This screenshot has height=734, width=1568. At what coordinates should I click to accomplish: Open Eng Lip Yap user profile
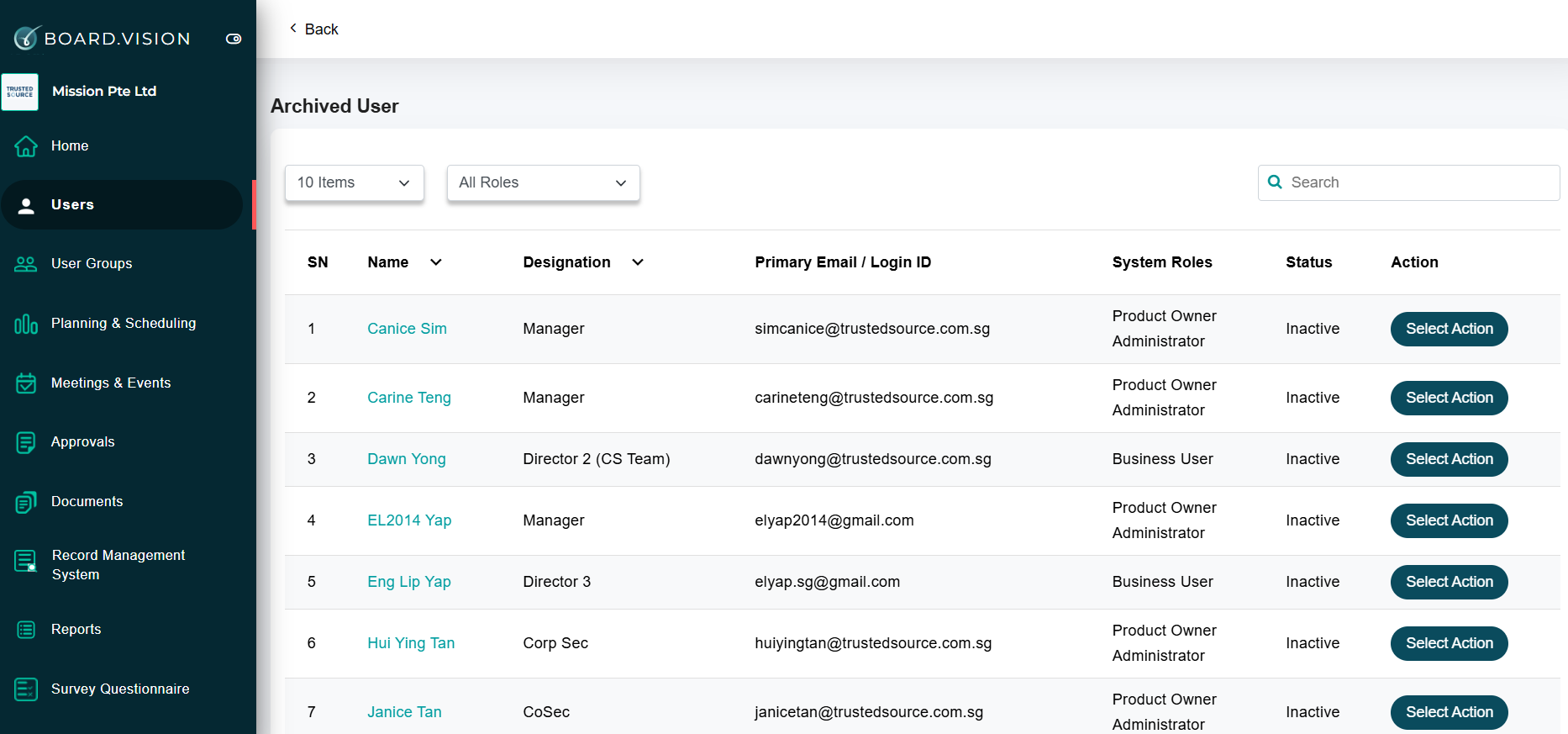coord(409,582)
